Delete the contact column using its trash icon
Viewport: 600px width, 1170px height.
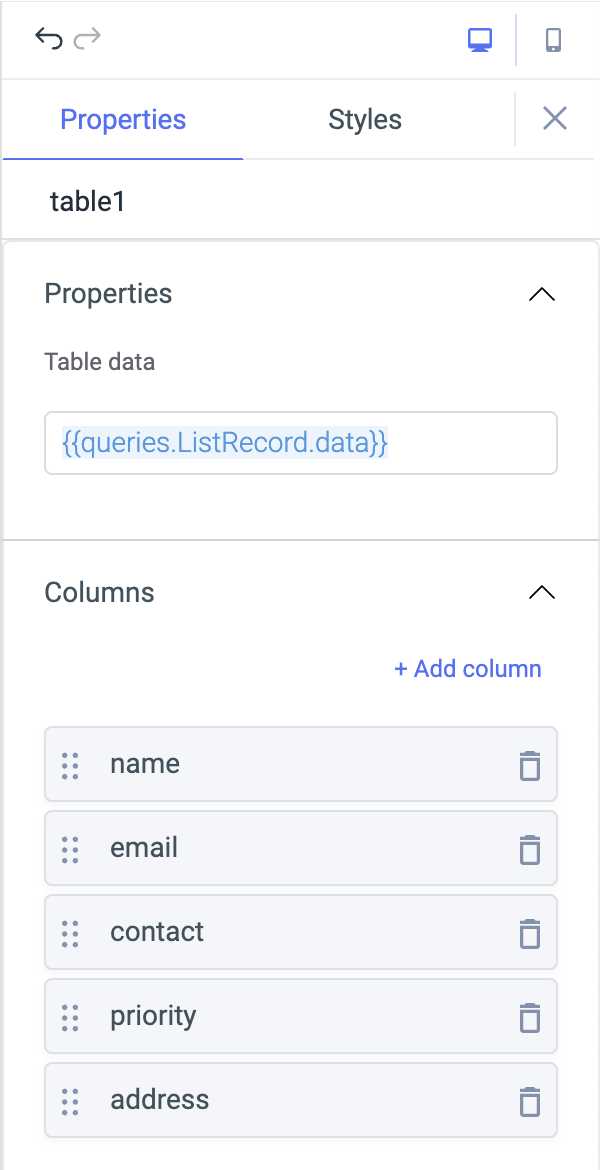530,932
